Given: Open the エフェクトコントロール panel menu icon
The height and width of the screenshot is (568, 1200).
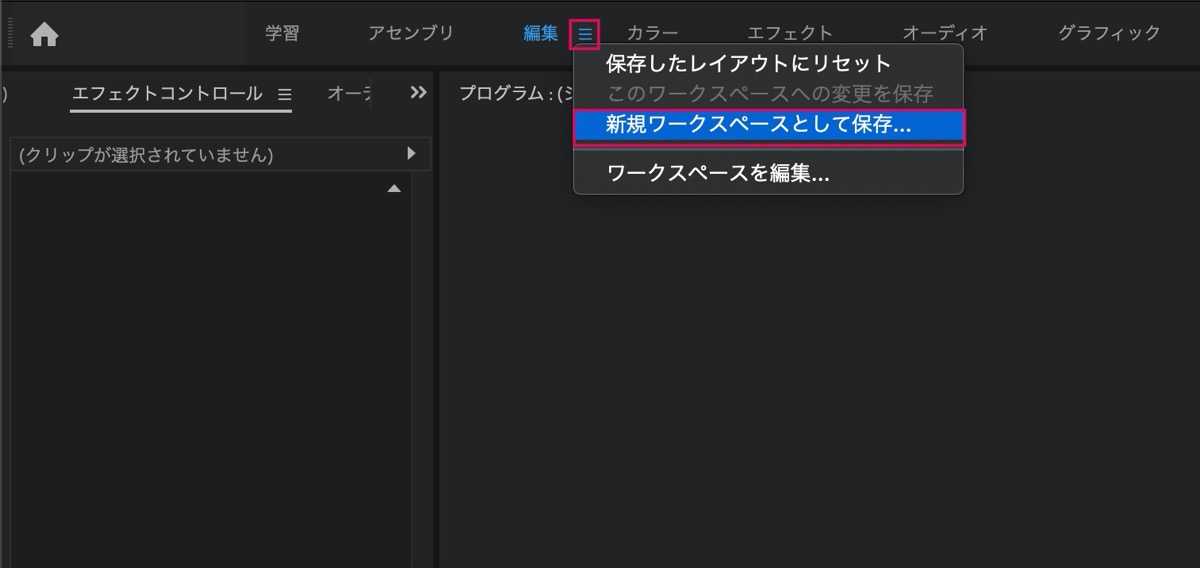Looking at the screenshot, I should pyautogui.click(x=284, y=94).
